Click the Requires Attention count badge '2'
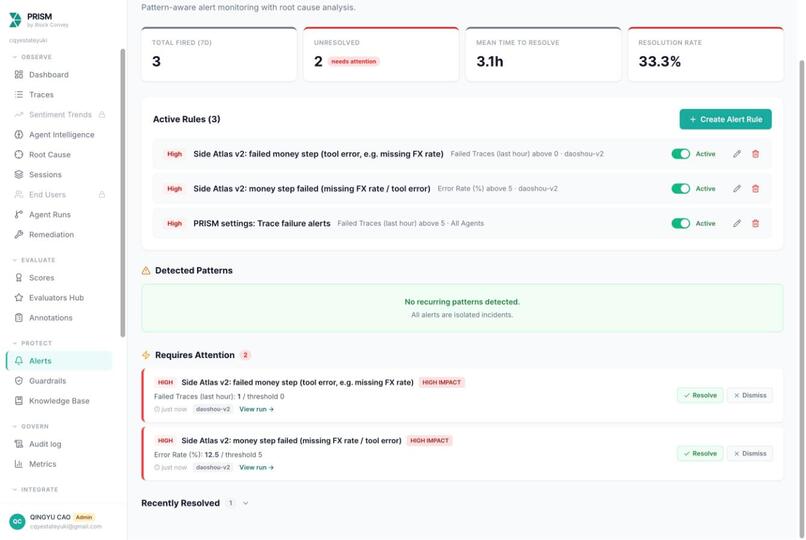 point(245,356)
